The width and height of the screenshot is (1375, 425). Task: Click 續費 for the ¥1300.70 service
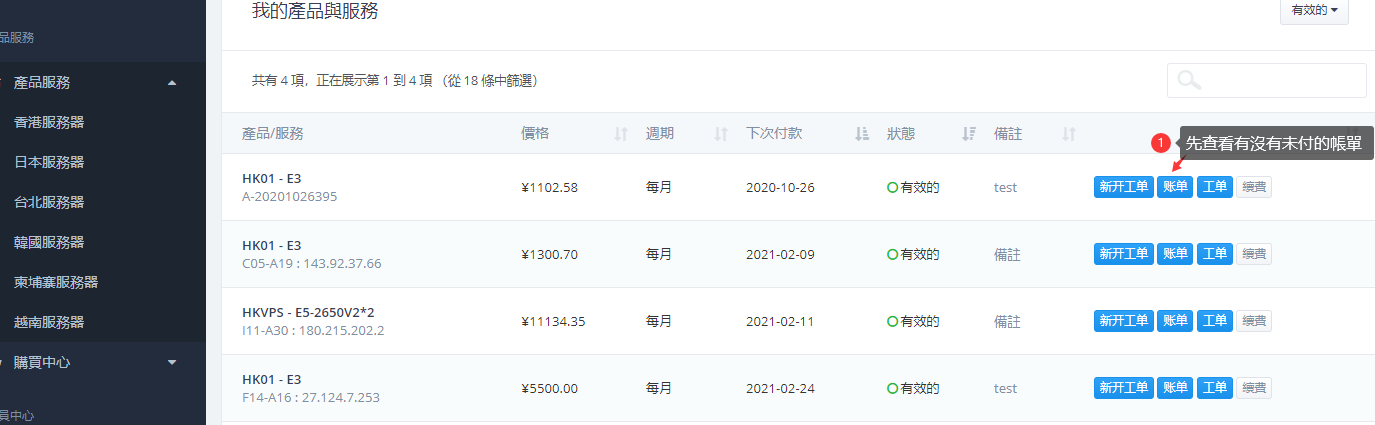pyautogui.click(x=1254, y=254)
